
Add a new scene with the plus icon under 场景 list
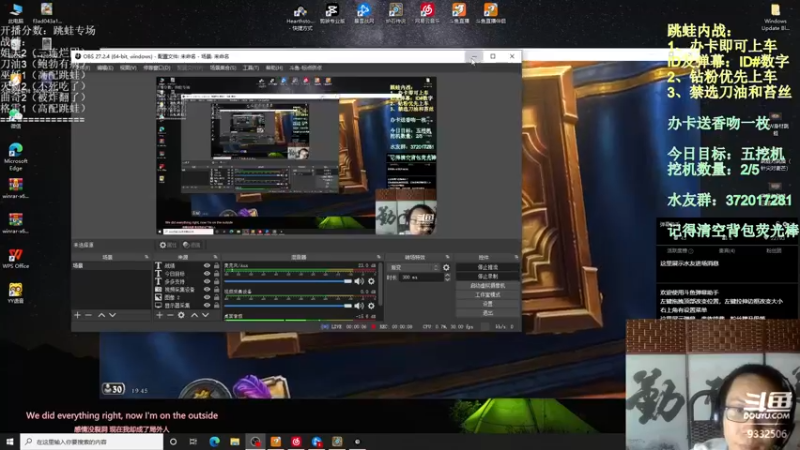(78, 315)
